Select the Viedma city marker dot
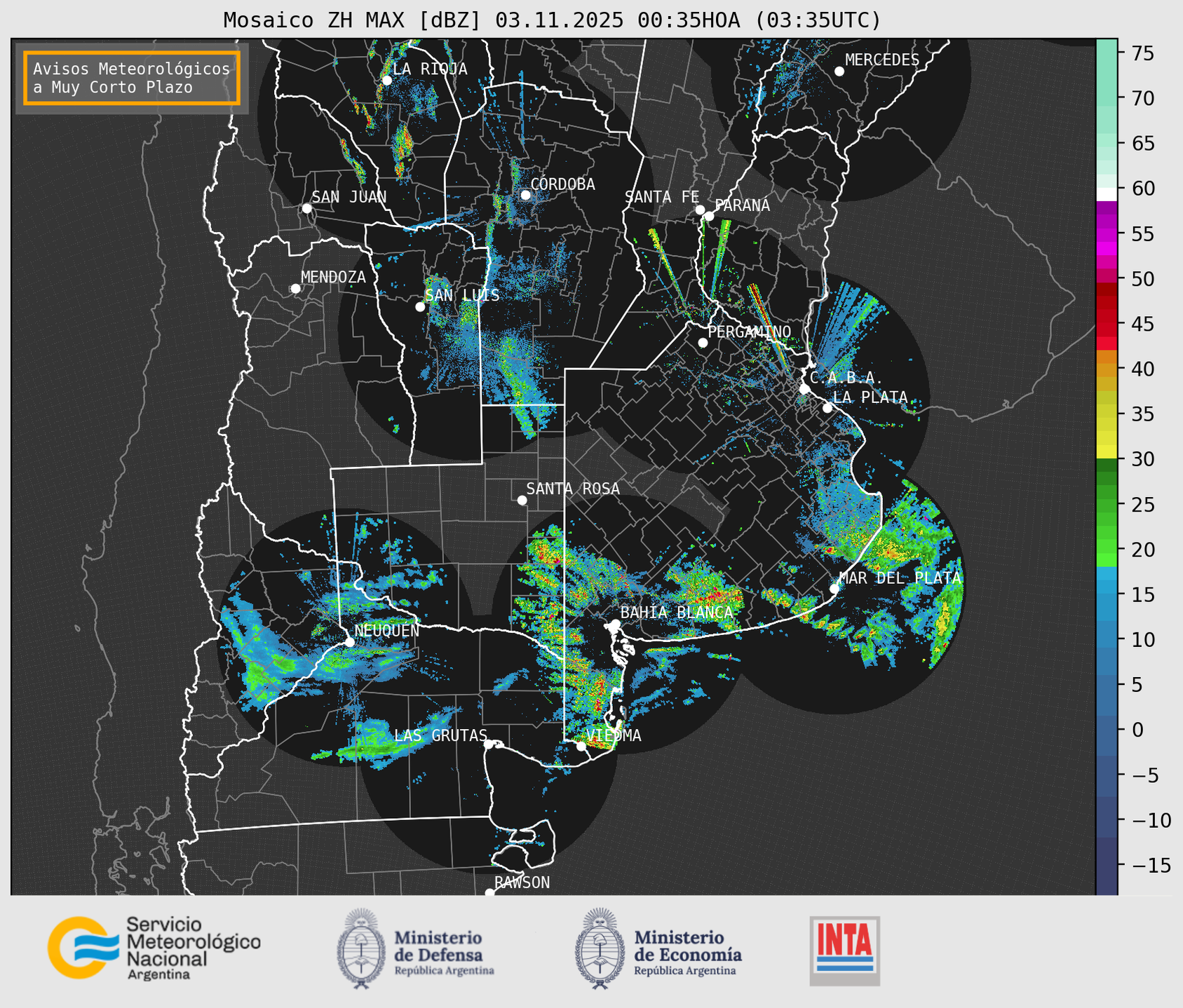1183x1008 pixels. 581,746
